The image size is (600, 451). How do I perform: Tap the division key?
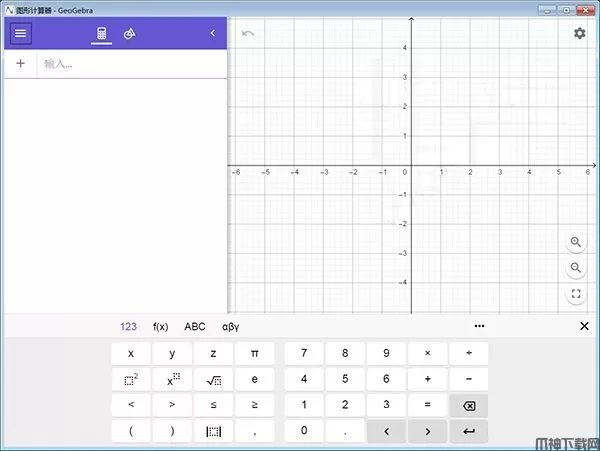469,353
